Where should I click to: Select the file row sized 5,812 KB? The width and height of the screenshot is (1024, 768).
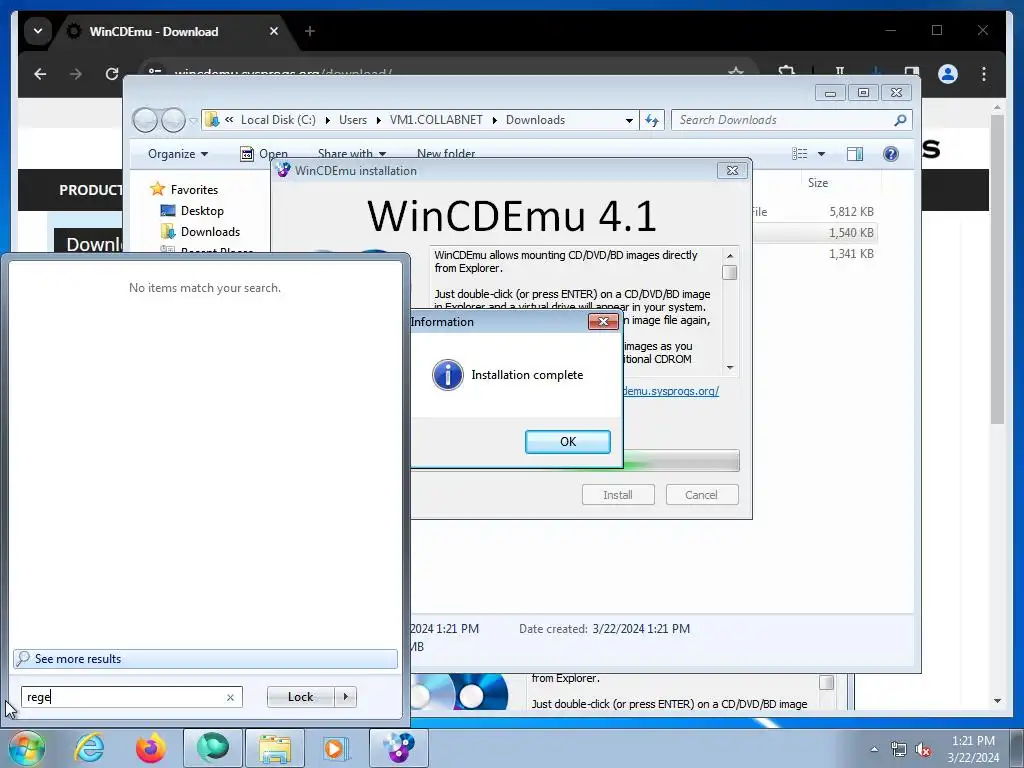tap(815, 212)
